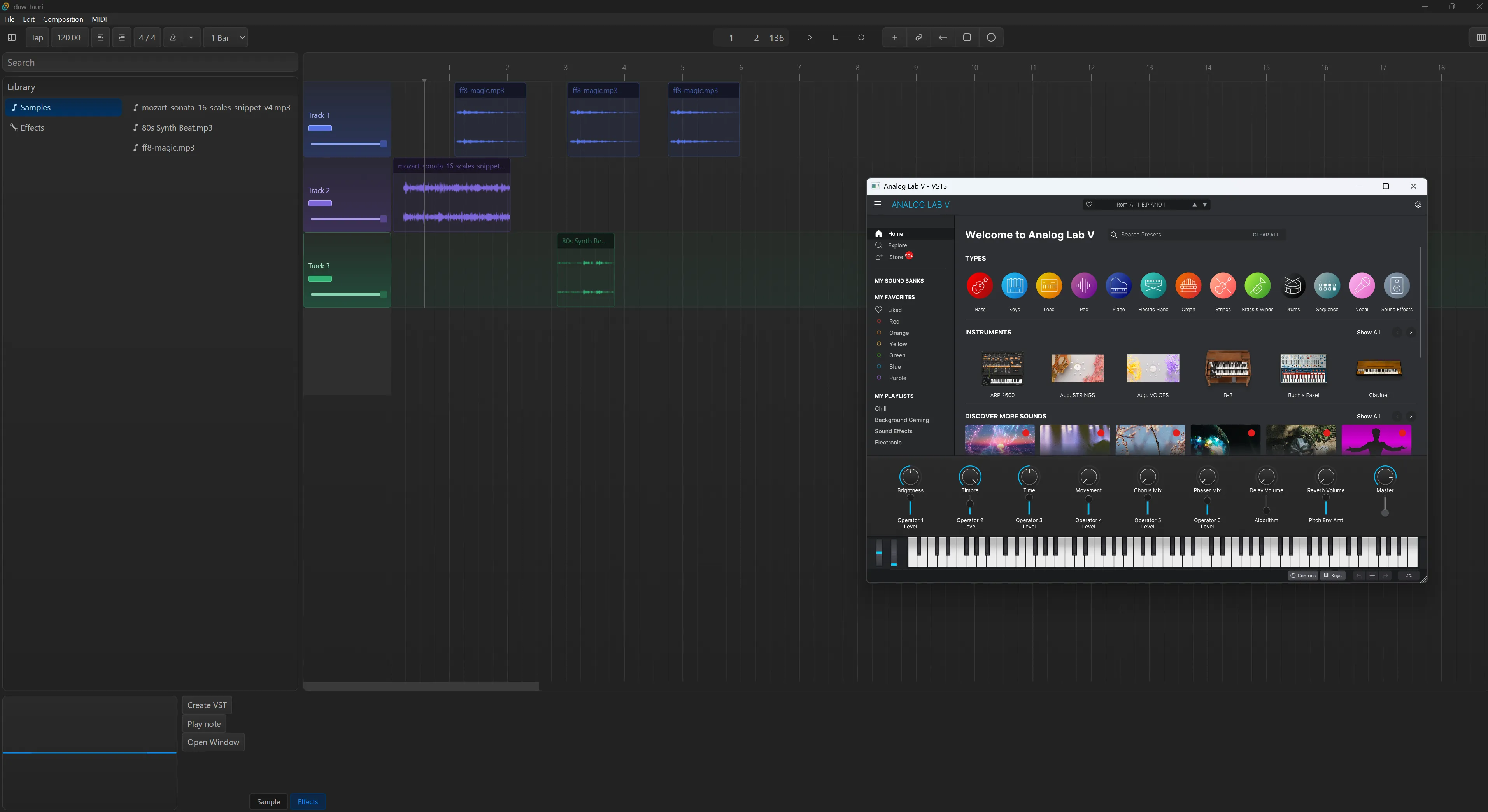This screenshot has height=812, width=1488.
Task: Select the Bass type icon
Action: tap(980, 285)
